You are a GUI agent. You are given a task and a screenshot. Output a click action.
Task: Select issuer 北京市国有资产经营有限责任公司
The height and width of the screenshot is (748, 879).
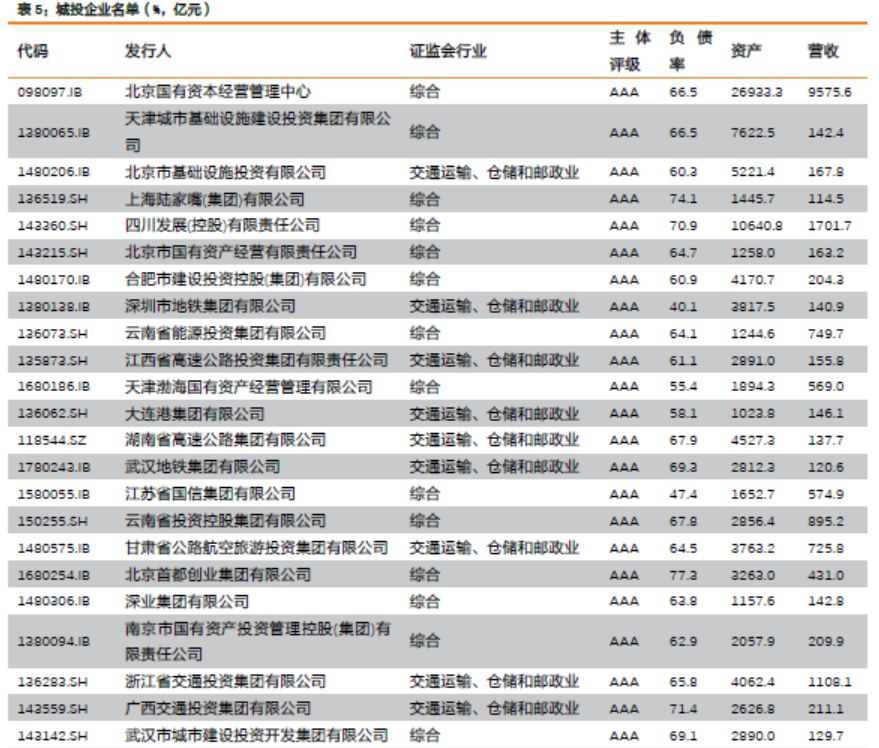(x=240, y=252)
